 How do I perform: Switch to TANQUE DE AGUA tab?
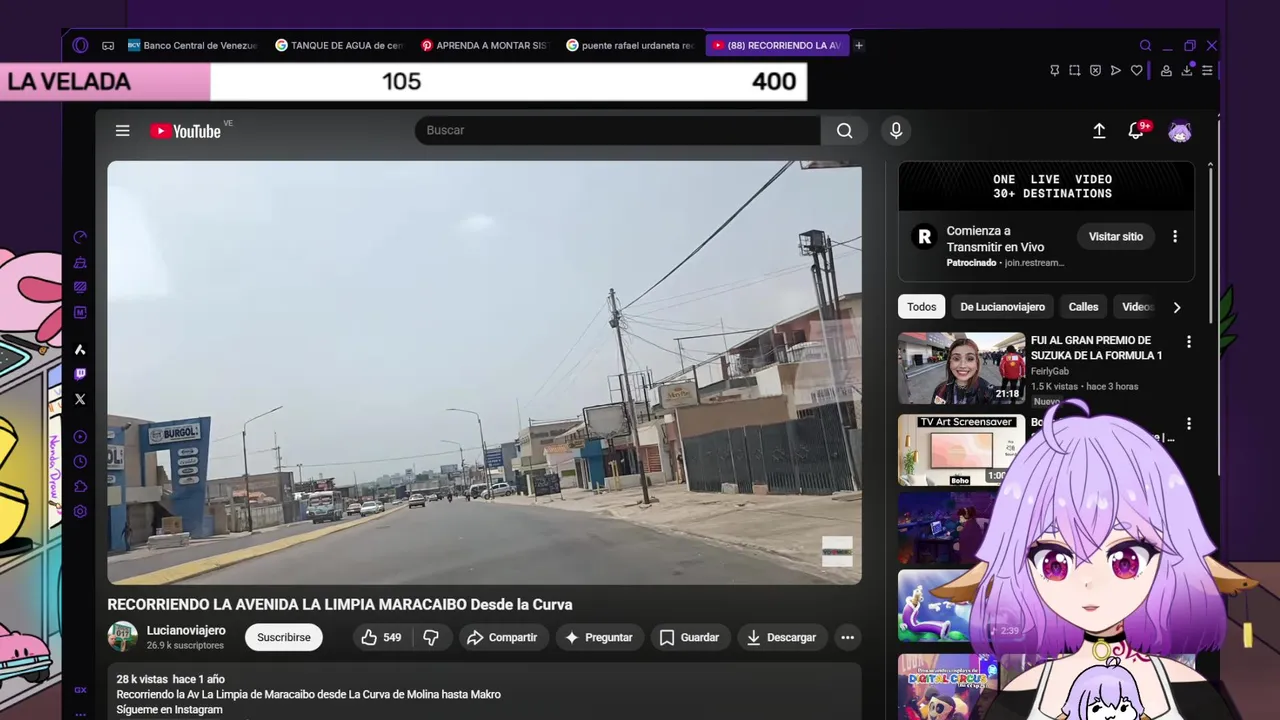(x=339, y=45)
